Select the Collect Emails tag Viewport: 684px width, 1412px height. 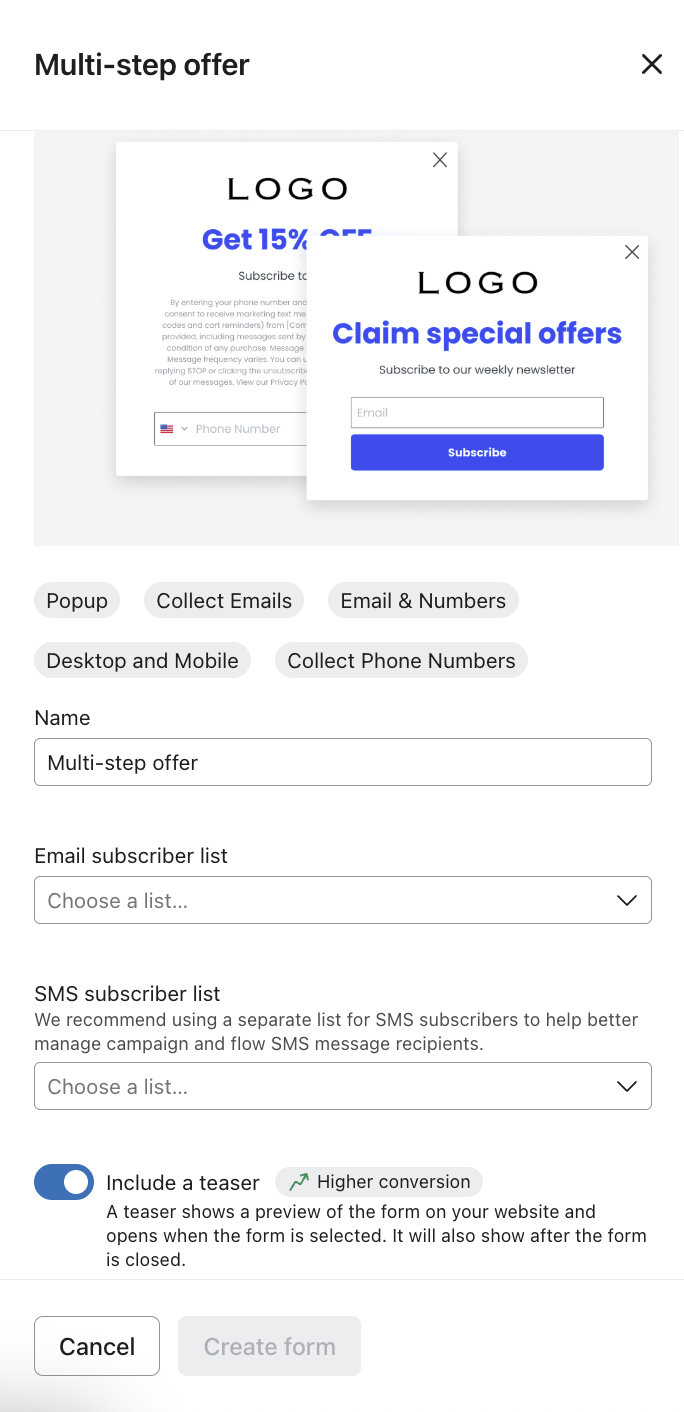pos(224,601)
